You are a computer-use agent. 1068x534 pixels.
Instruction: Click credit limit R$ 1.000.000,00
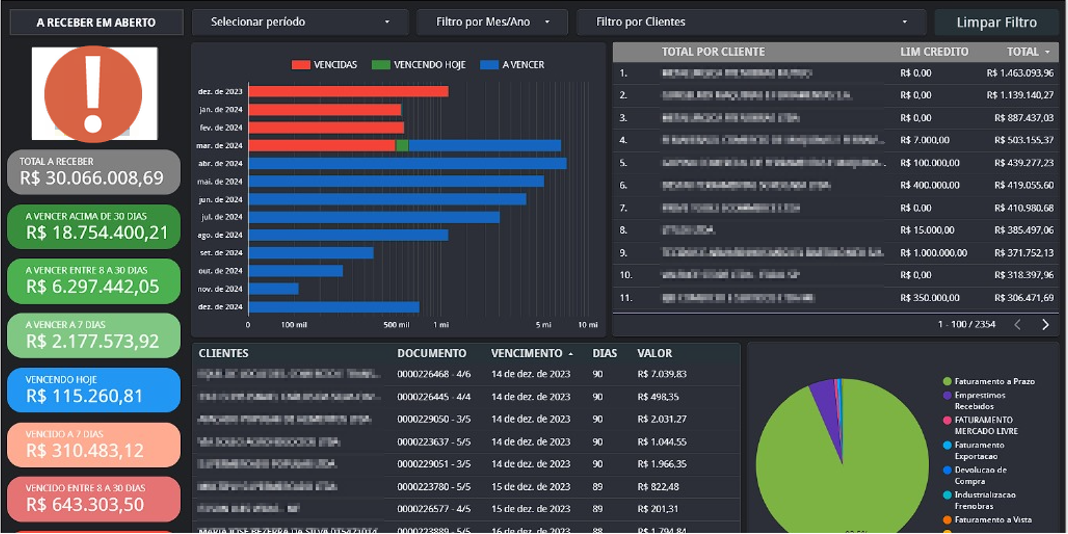tap(933, 253)
